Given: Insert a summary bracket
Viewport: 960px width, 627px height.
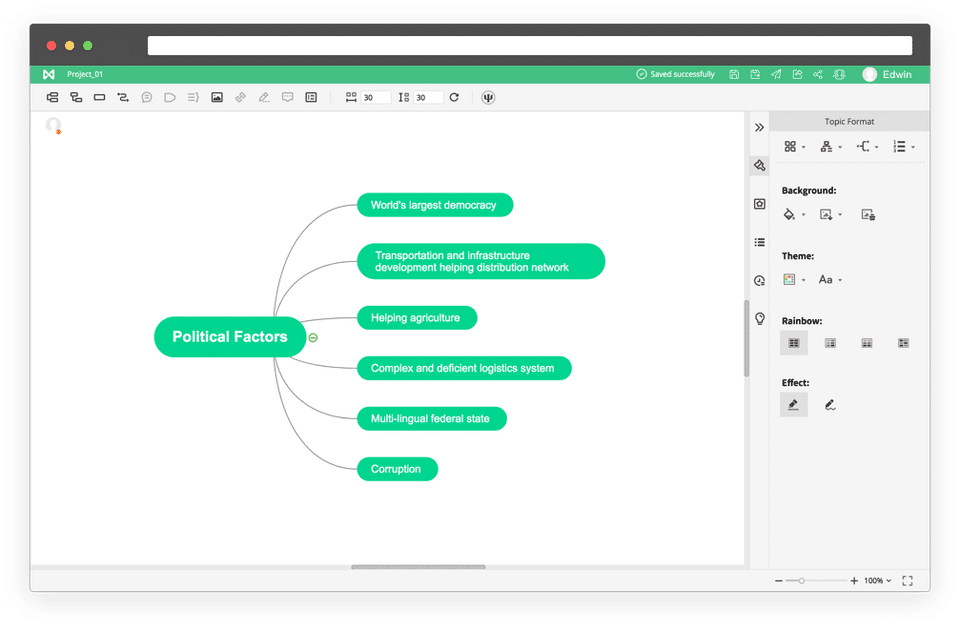Looking at the screenshot, I should point(193,97).
